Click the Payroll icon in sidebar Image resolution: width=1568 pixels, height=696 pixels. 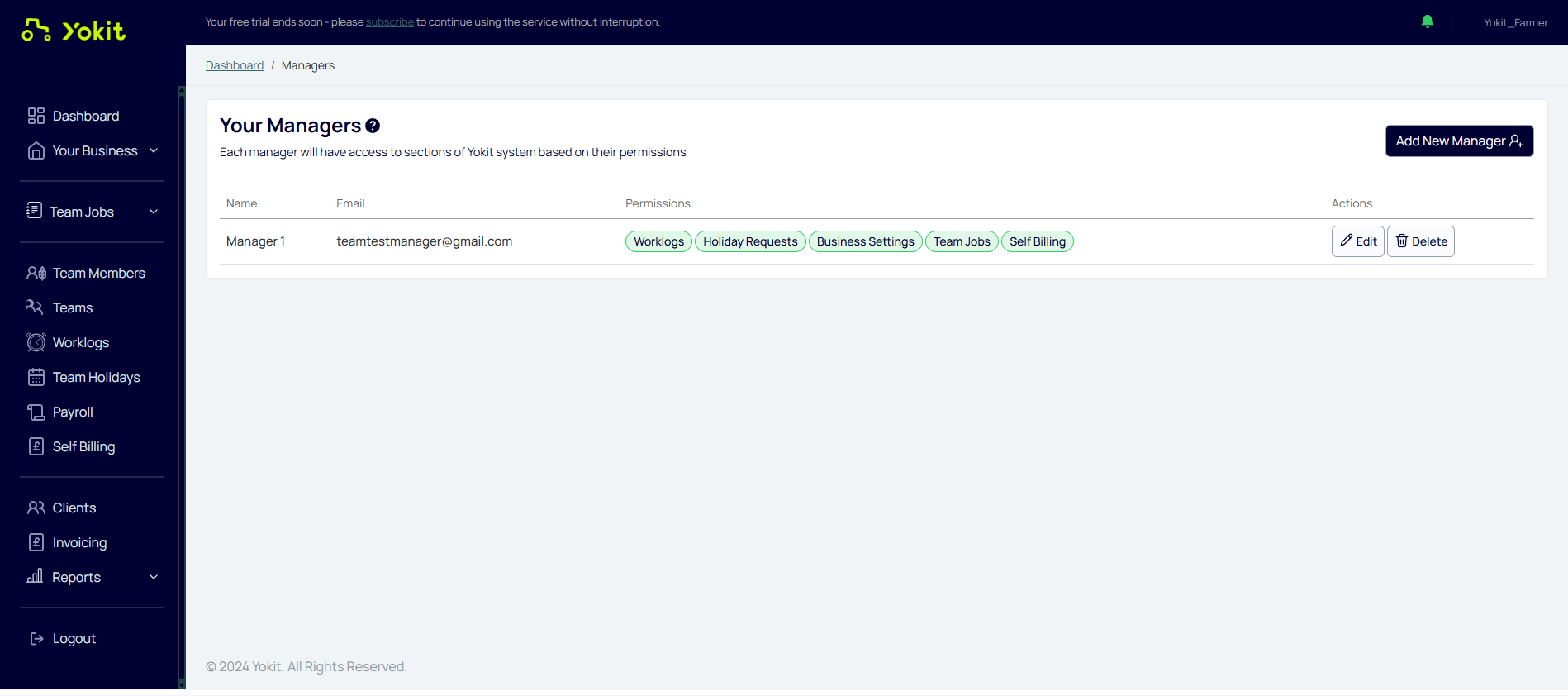point(36,412)
